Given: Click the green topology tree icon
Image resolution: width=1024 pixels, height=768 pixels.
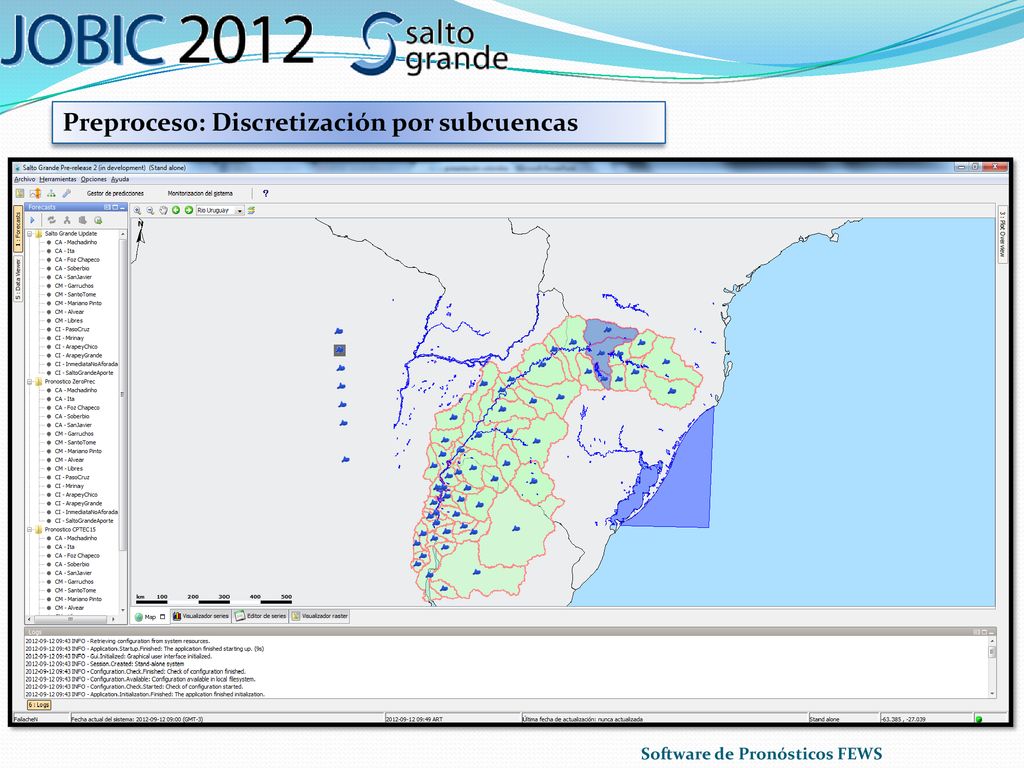Looking at the screenshot, I should point(51,193).
